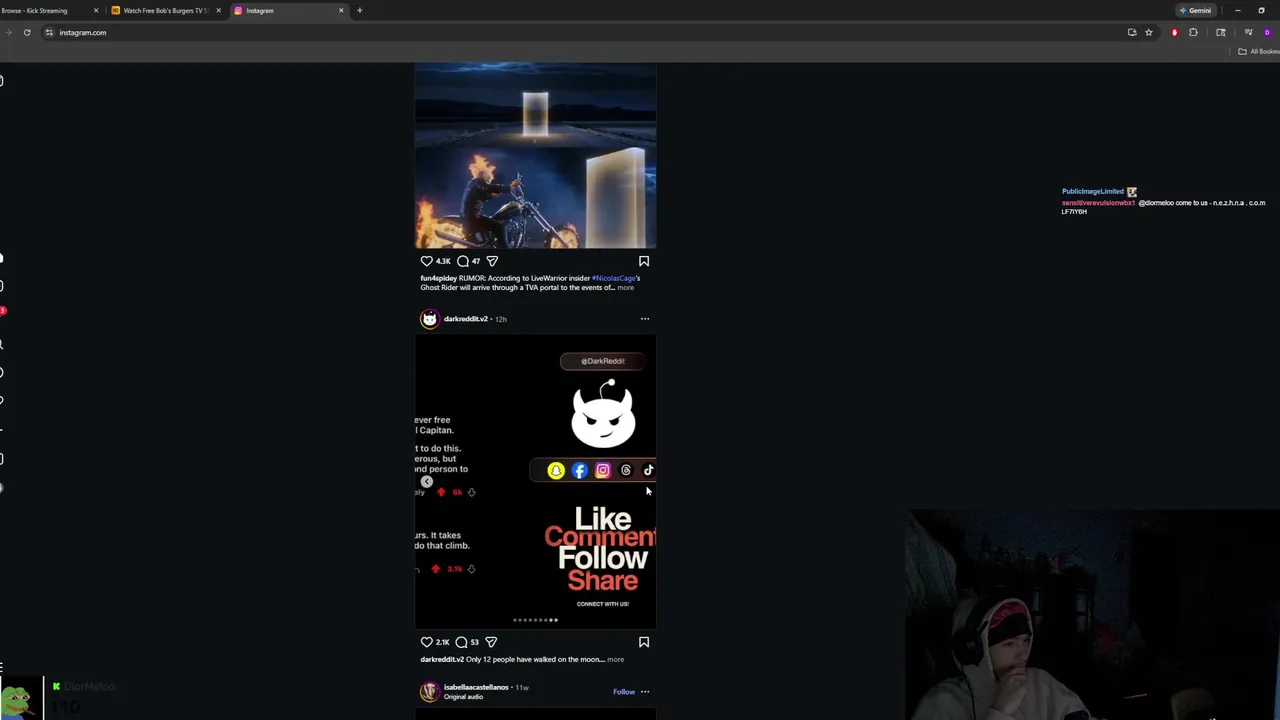Expand 'more' on the darkreddit.v2 caption

pyautogui.click(x=615, y=660)
